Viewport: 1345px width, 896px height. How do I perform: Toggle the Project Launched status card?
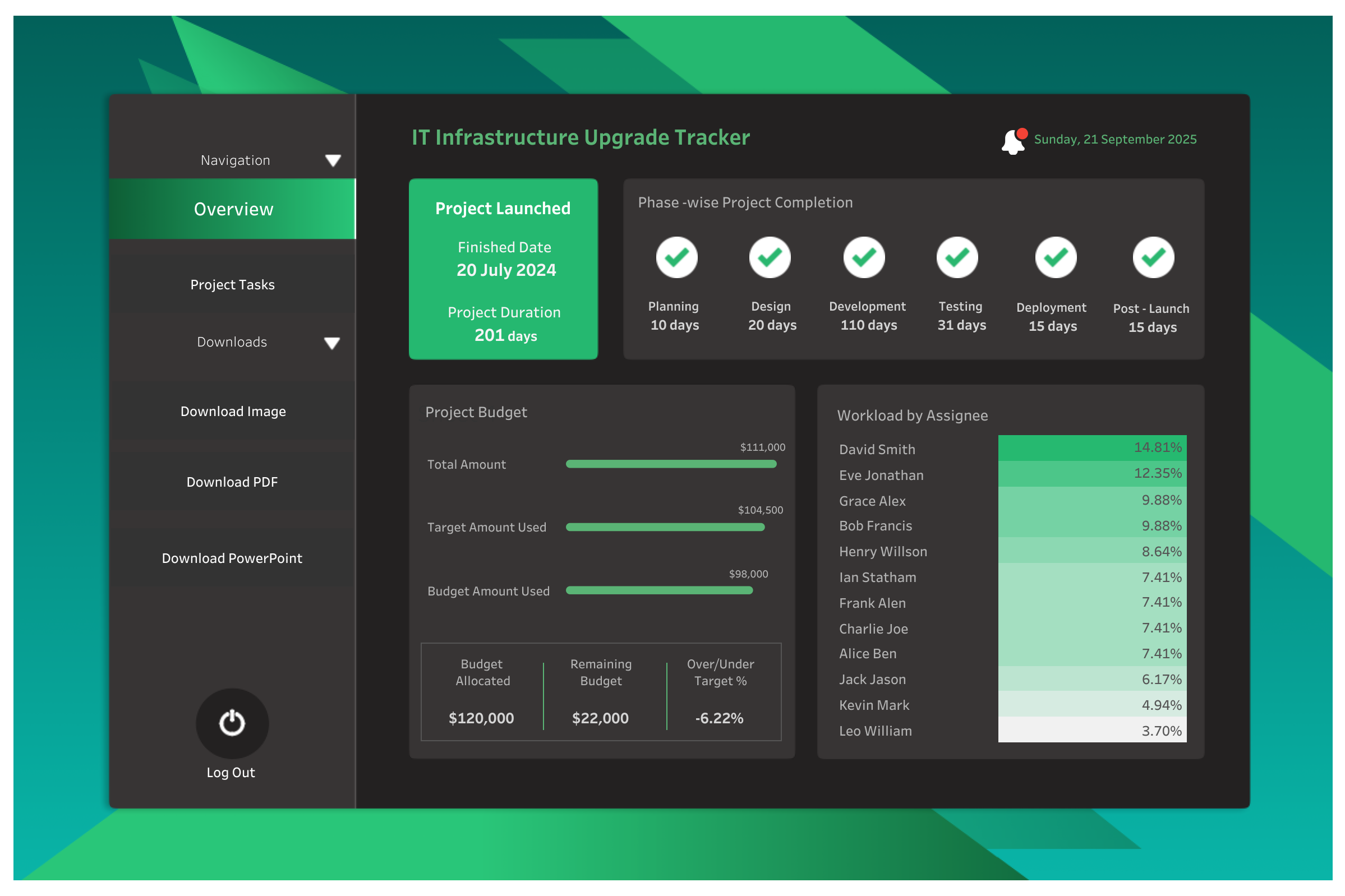click(x=503, y=269)
